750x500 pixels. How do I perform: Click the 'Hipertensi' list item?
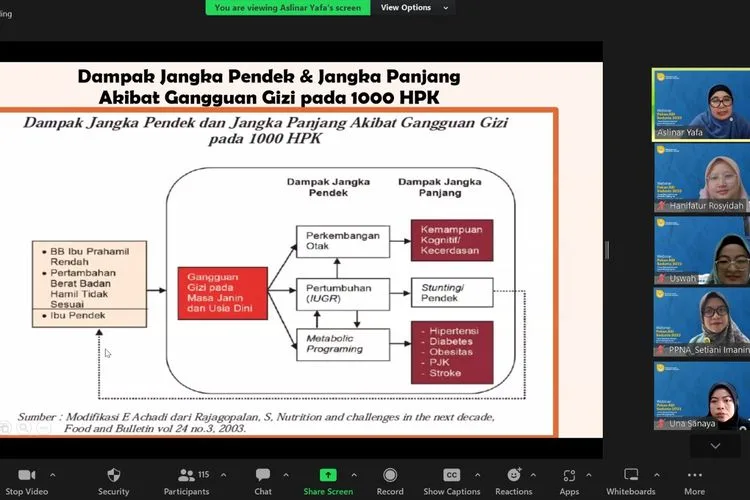454,331
